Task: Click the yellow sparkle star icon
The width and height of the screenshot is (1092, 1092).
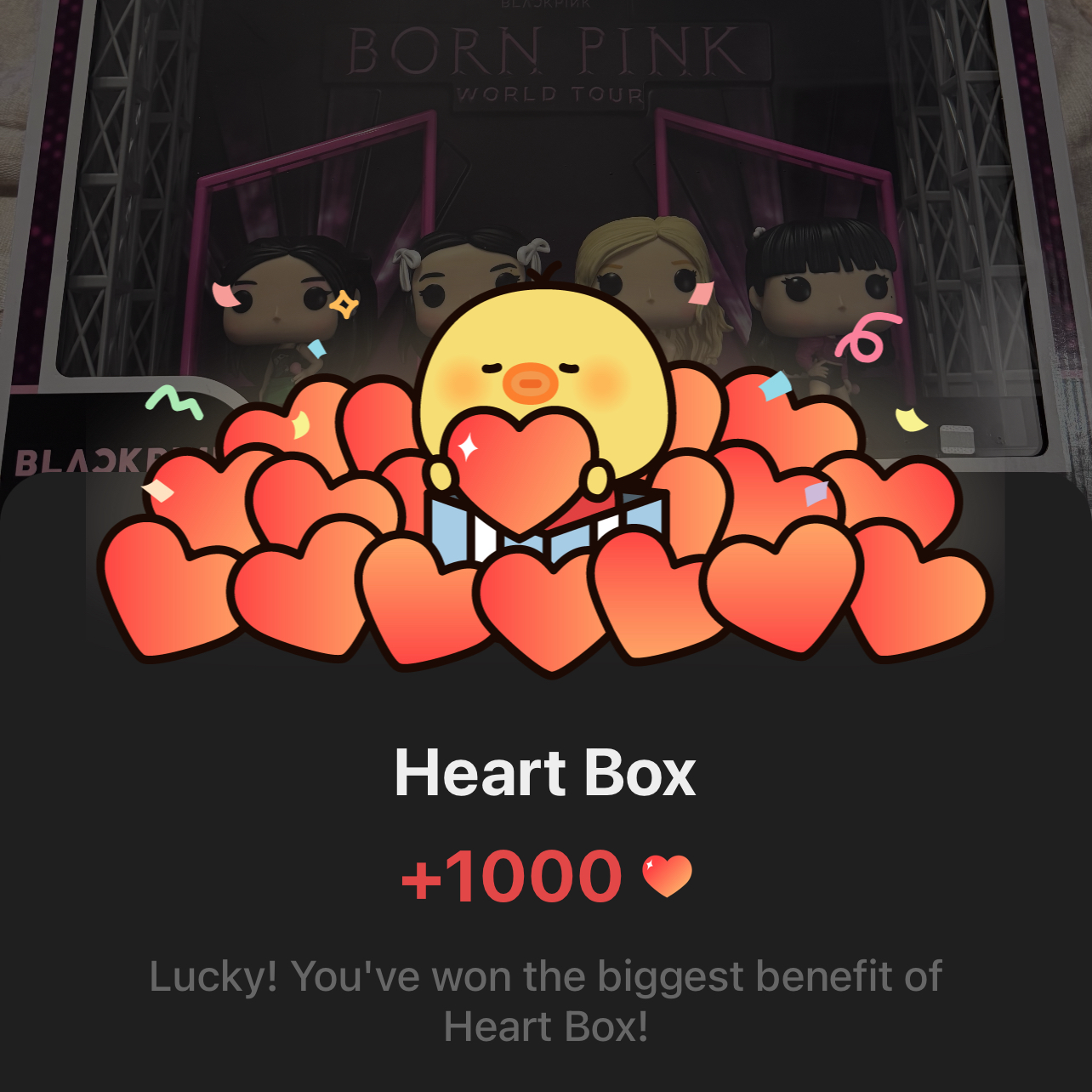Action: pos(344,304)
